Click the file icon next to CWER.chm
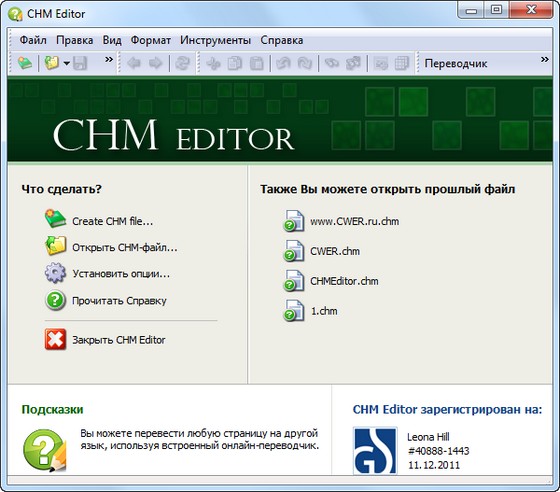560x492 pixels. 294,251
